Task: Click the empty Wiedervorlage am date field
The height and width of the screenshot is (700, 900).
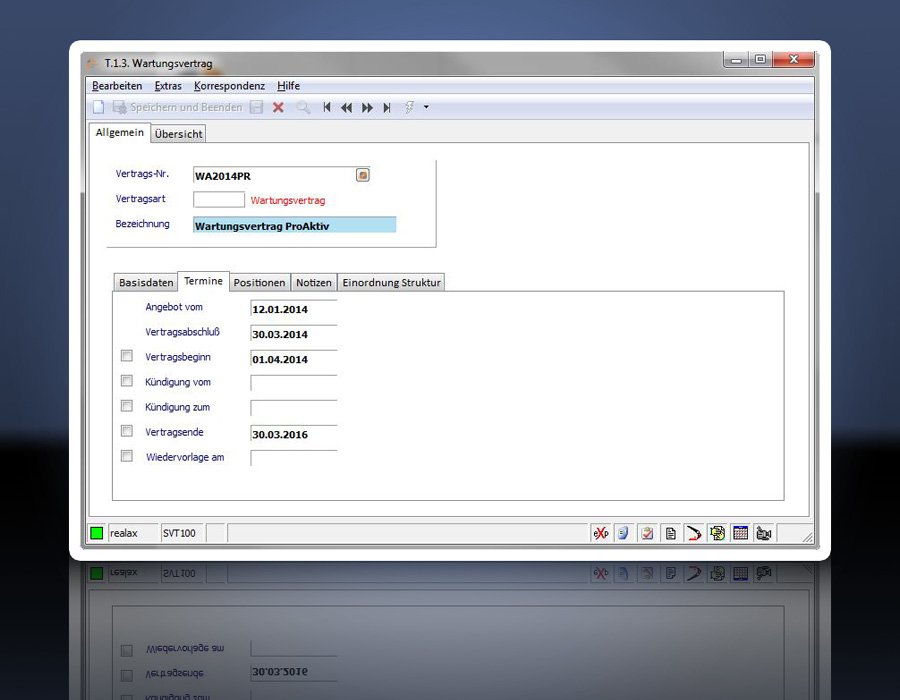Action: [x=294, y=458]
